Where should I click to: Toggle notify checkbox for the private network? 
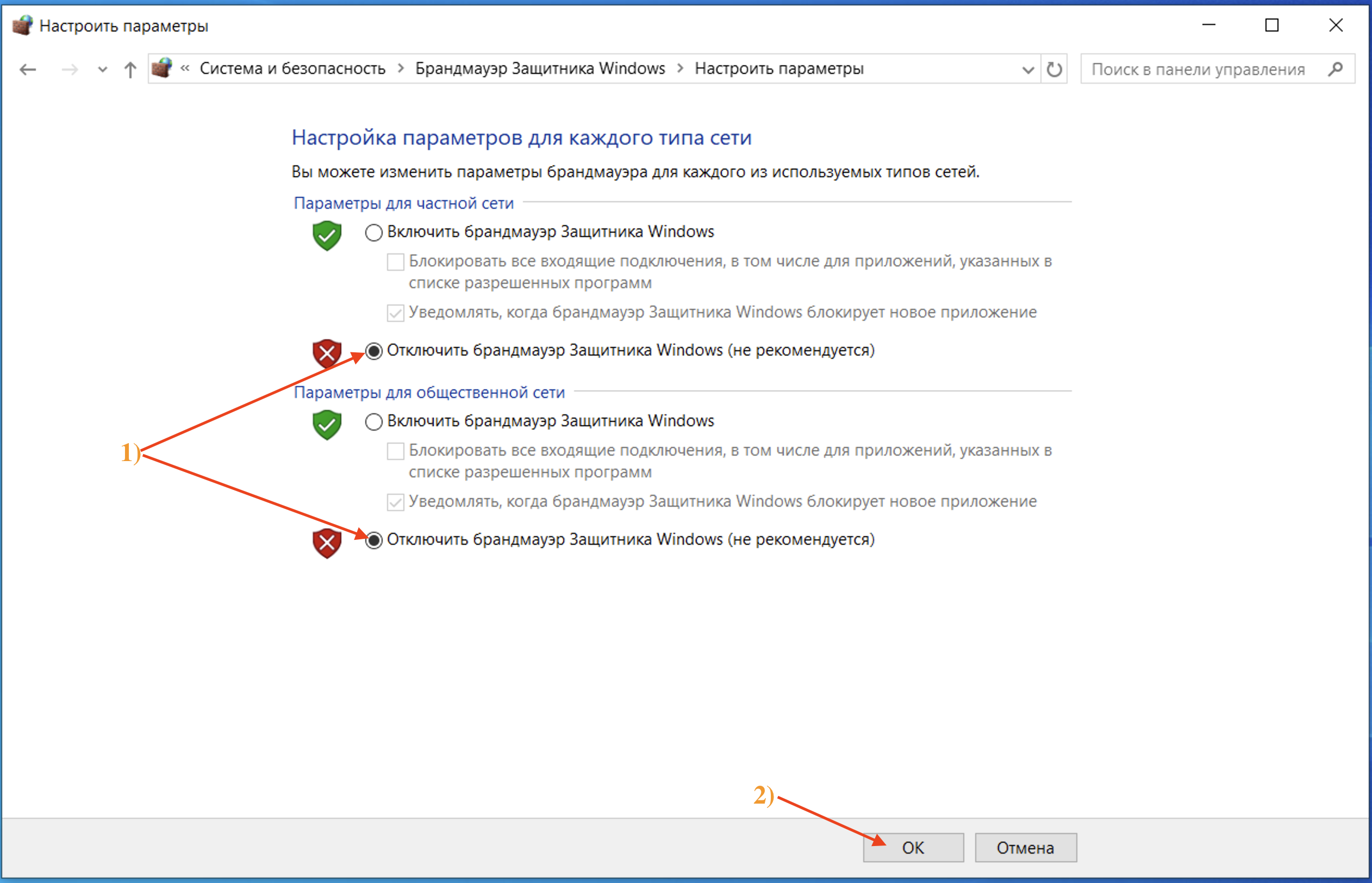point(395,313)
